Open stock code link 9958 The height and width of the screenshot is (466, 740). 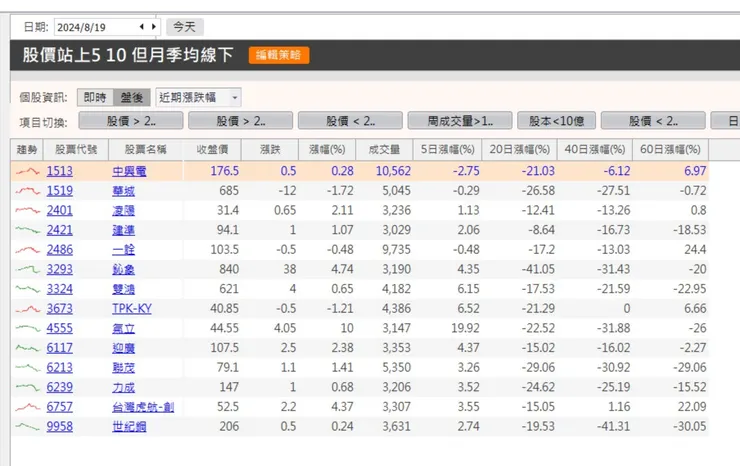point(59,426)
